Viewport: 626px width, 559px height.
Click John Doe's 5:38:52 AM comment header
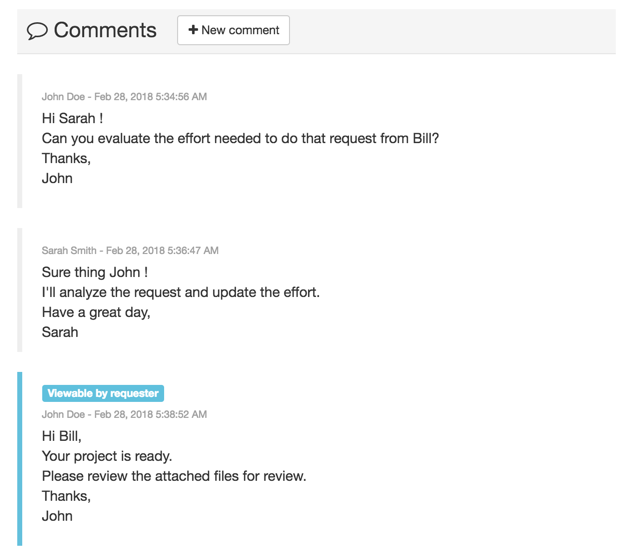tap(124, 414)
